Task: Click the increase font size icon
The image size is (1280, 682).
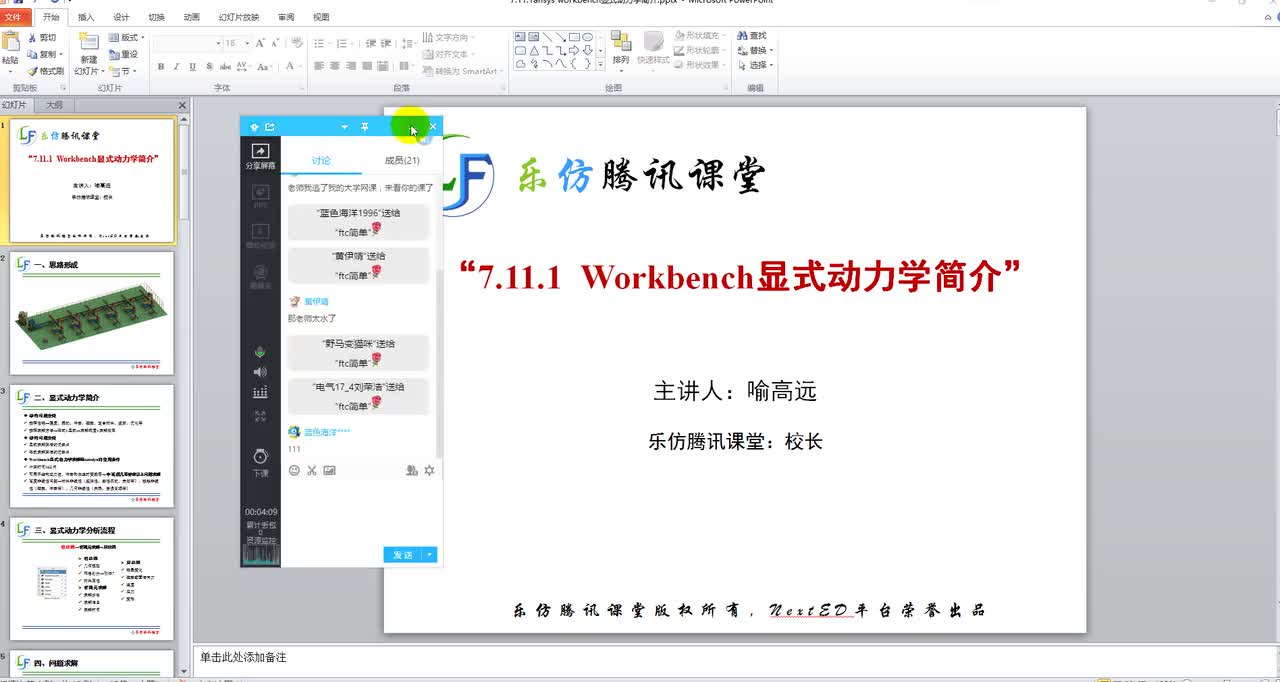Action: (261, 43)
